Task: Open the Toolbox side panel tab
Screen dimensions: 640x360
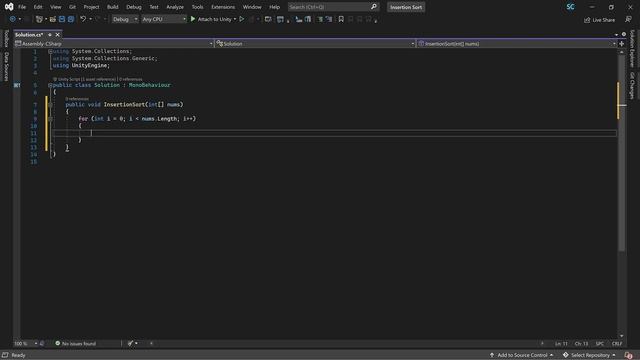Action: click(x=6, y=38)
